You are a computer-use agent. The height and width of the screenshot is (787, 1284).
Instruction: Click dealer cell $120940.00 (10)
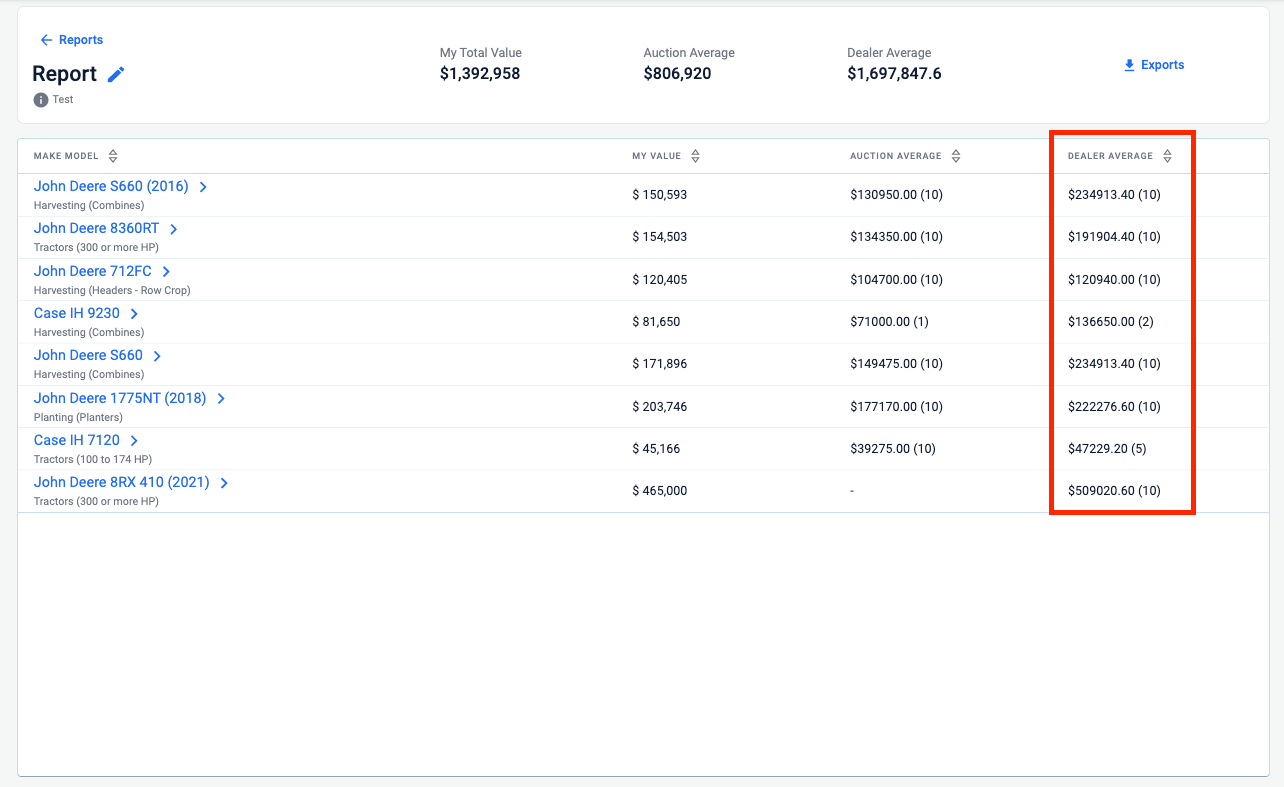click(x=1114, y=280)
